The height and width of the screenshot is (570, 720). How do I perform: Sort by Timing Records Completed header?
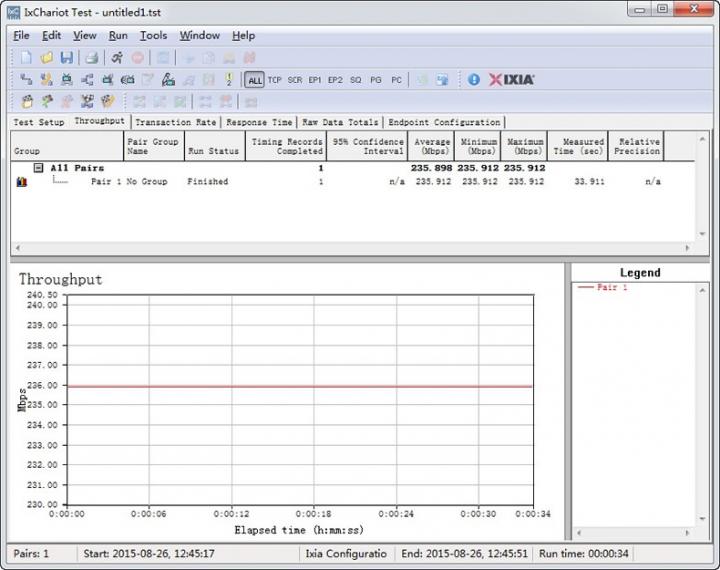click(286, 146)
